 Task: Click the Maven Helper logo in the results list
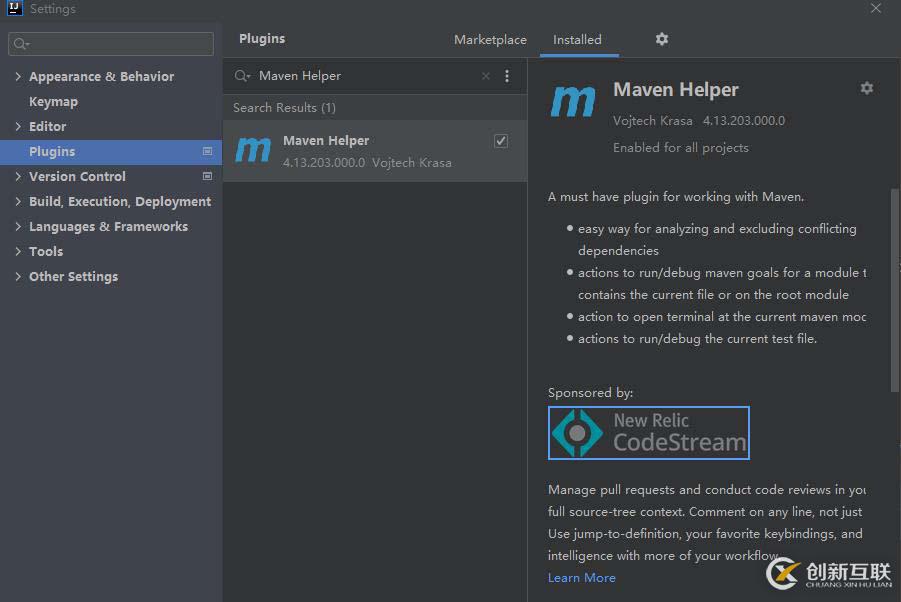point(253,150)
